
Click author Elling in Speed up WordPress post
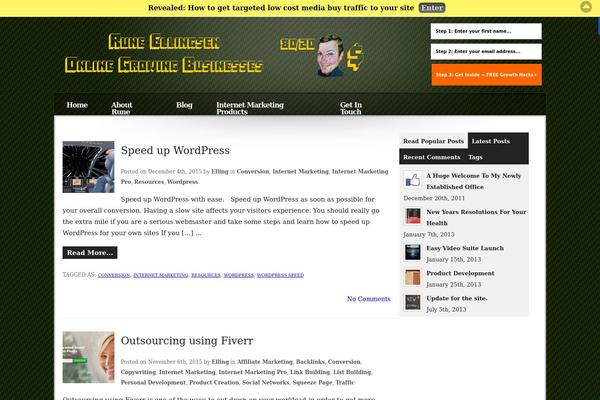tap(220, 171)
